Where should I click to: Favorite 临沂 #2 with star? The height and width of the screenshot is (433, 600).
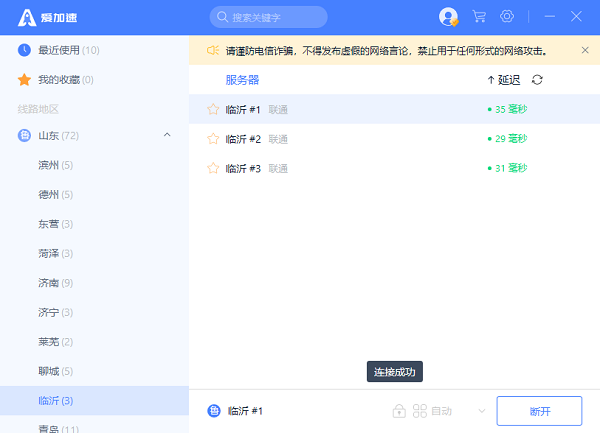pos(213,138)
